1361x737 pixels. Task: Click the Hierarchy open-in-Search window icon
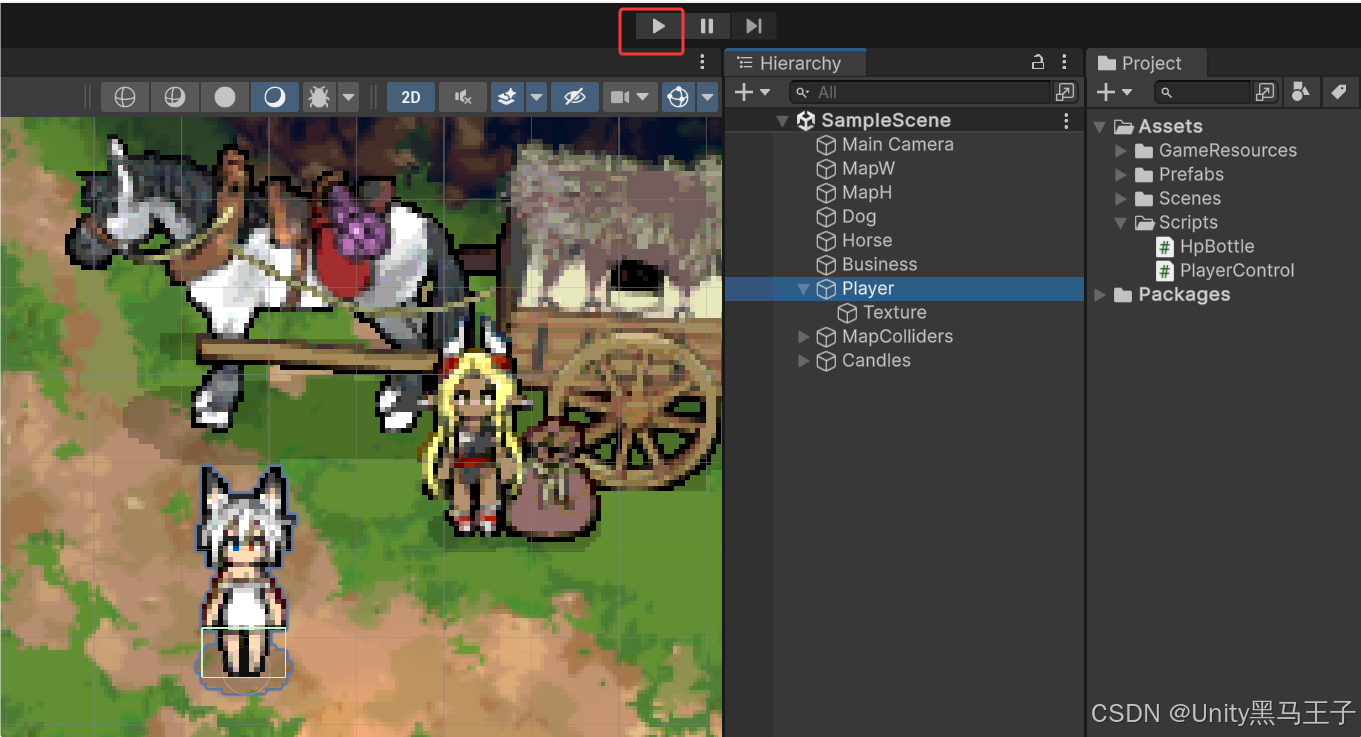[1065, 92]
